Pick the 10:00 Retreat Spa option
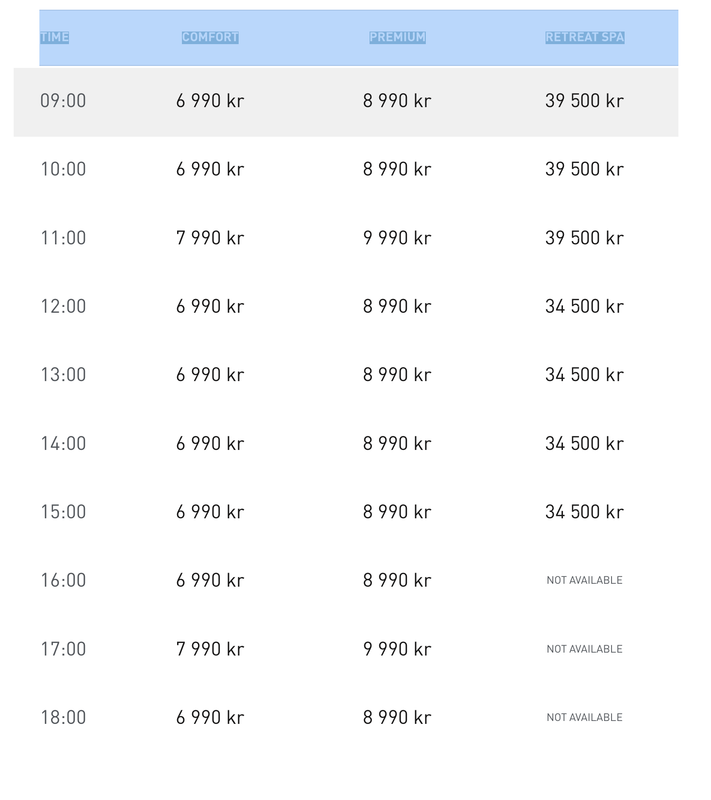 (584, 169)
